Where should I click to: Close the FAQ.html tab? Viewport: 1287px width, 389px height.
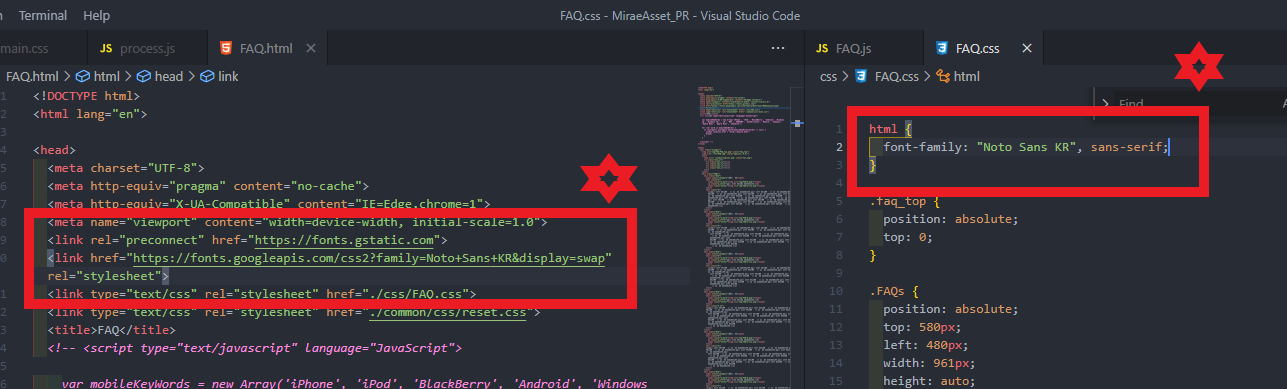[311, 48]
